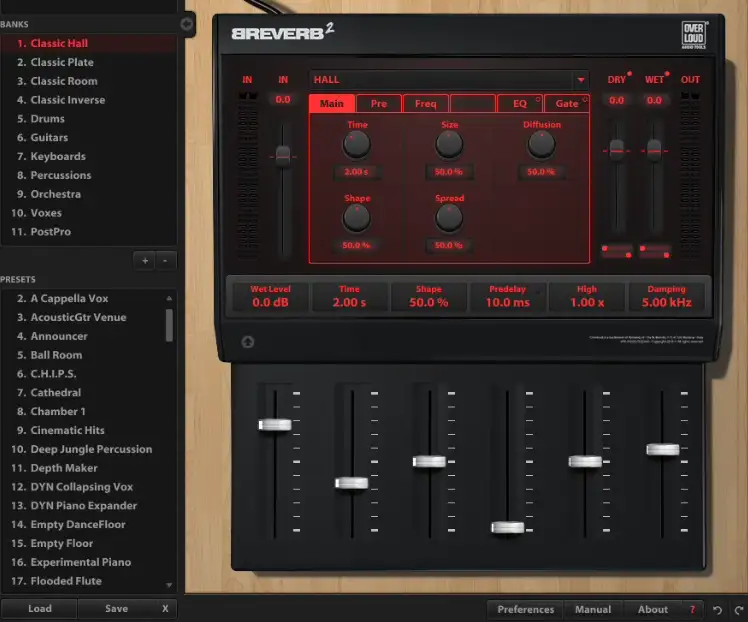Click the HALL algorithm name field
This screenshot has width=748, height=622.
(442, 80)
